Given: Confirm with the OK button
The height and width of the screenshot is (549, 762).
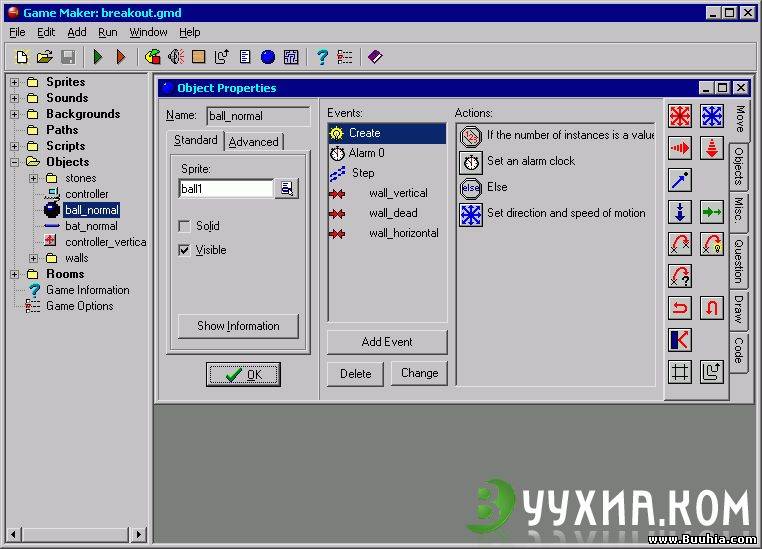Looking at the screenshot, I should click(243, 375).
